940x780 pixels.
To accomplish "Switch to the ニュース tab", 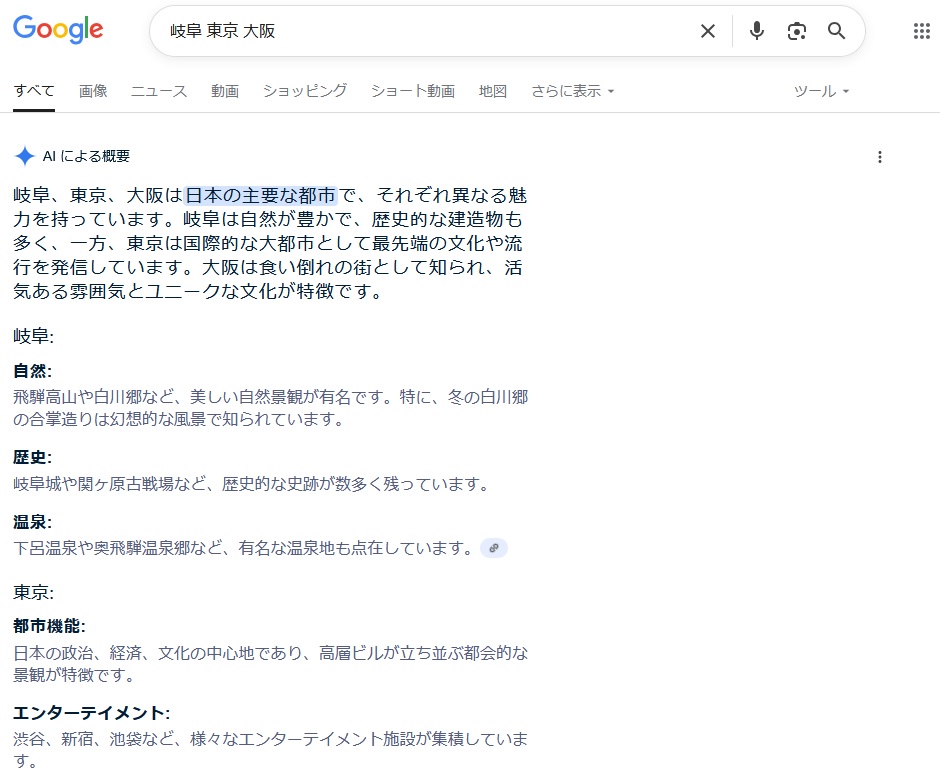I will pos(159,91).
